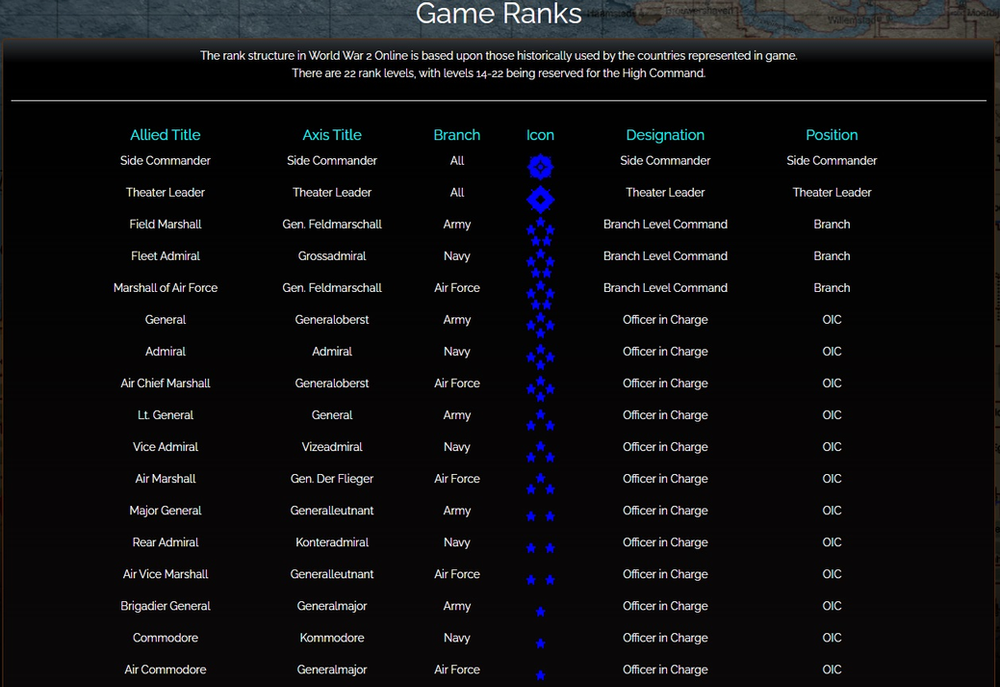Click the "Air Marshall" Allied title

tap(165, 479)
